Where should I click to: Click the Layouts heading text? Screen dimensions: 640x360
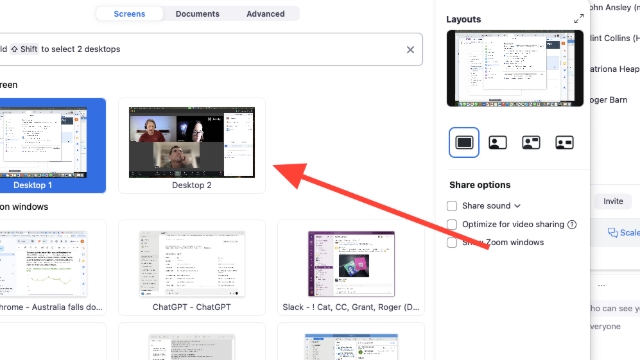point(463,19)
